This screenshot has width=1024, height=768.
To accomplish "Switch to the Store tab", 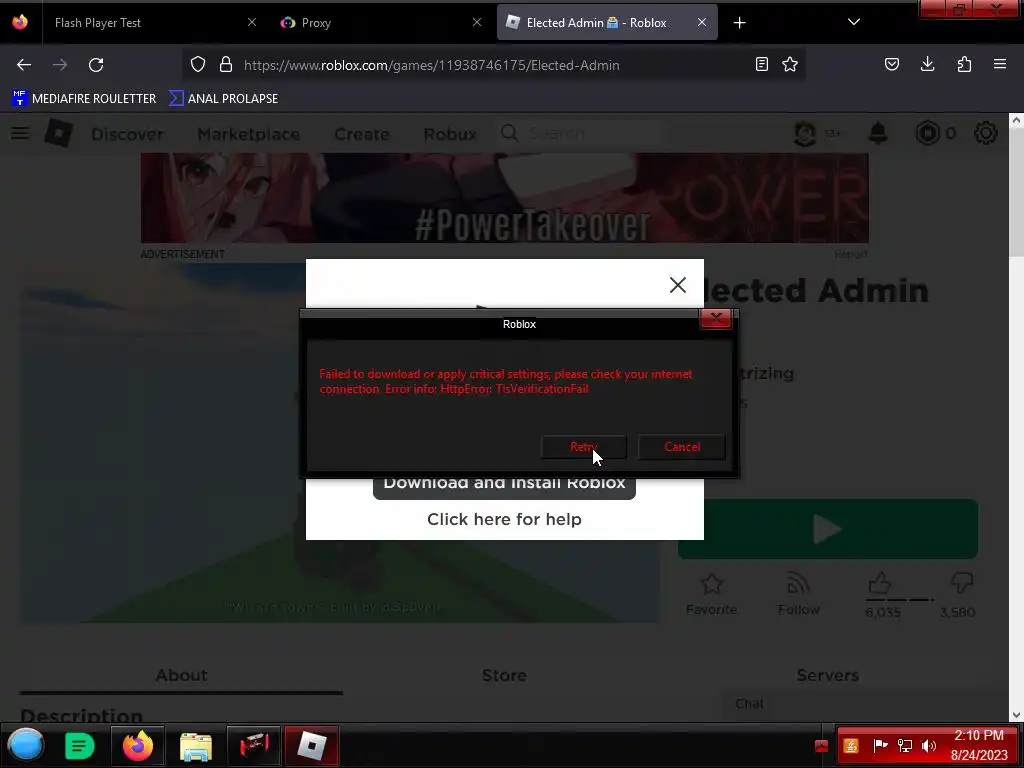I will pos(504,675).
